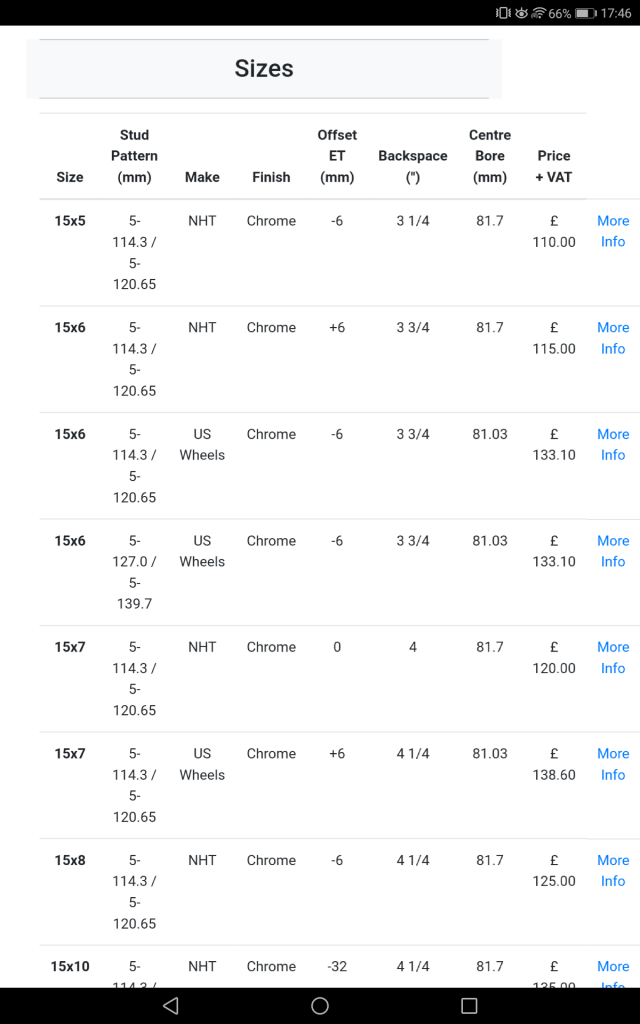Tap the vibrate mode icon
The image size is (640, 1024).
pyautogui.click(x=503, y=13)
